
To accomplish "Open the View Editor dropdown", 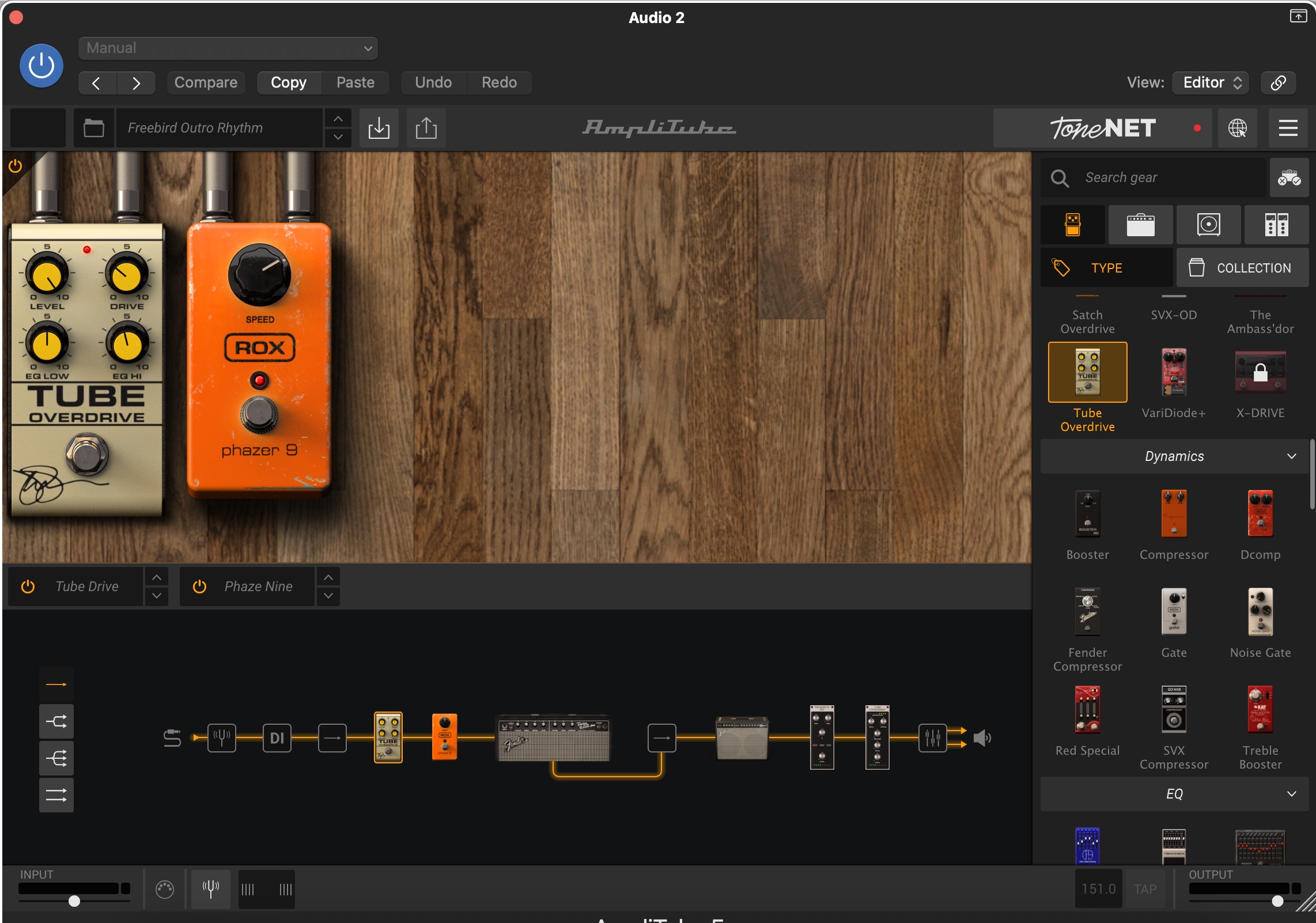I will click(x=1211, y=83).
